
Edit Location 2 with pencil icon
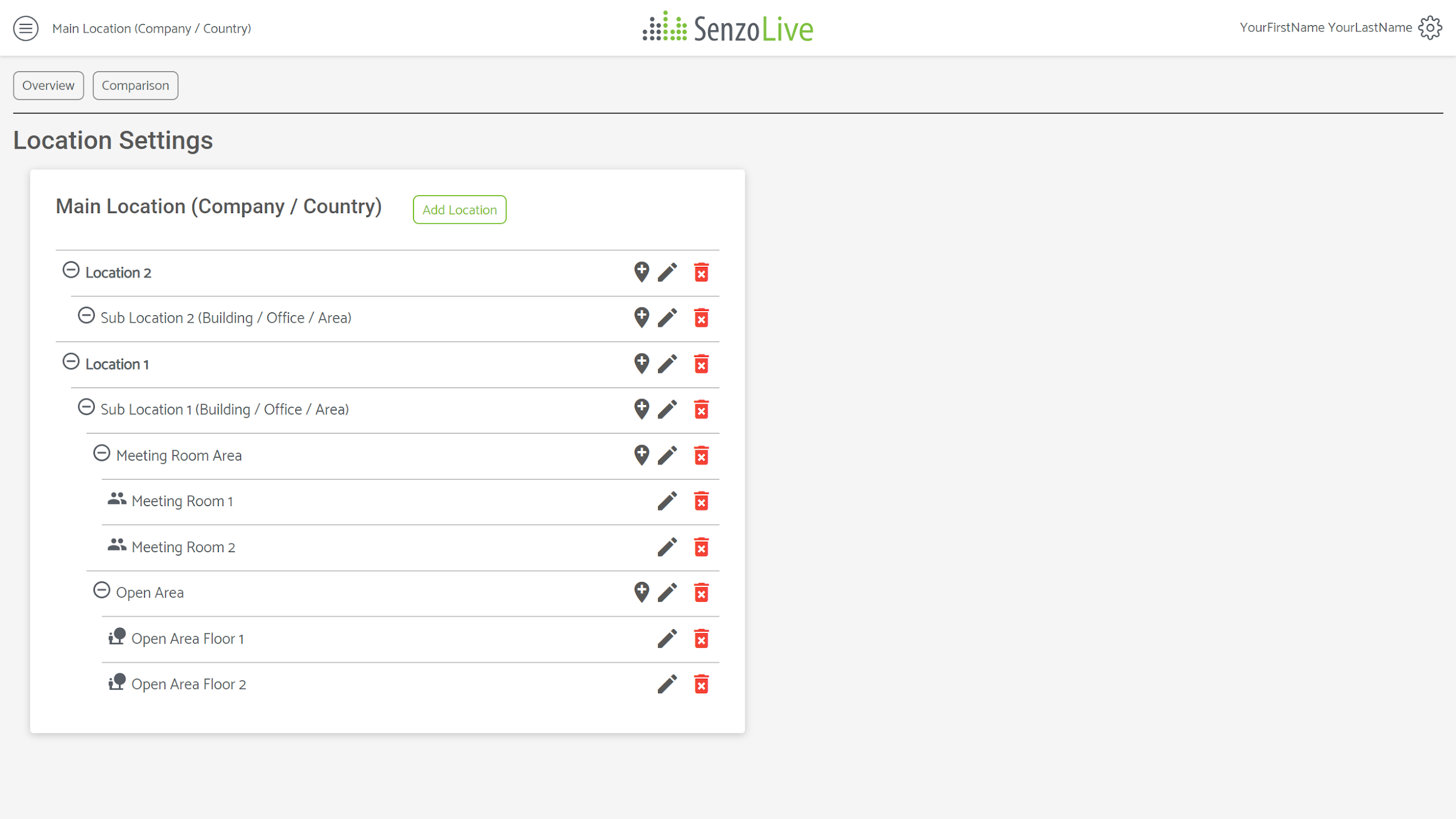coord(667,272)
